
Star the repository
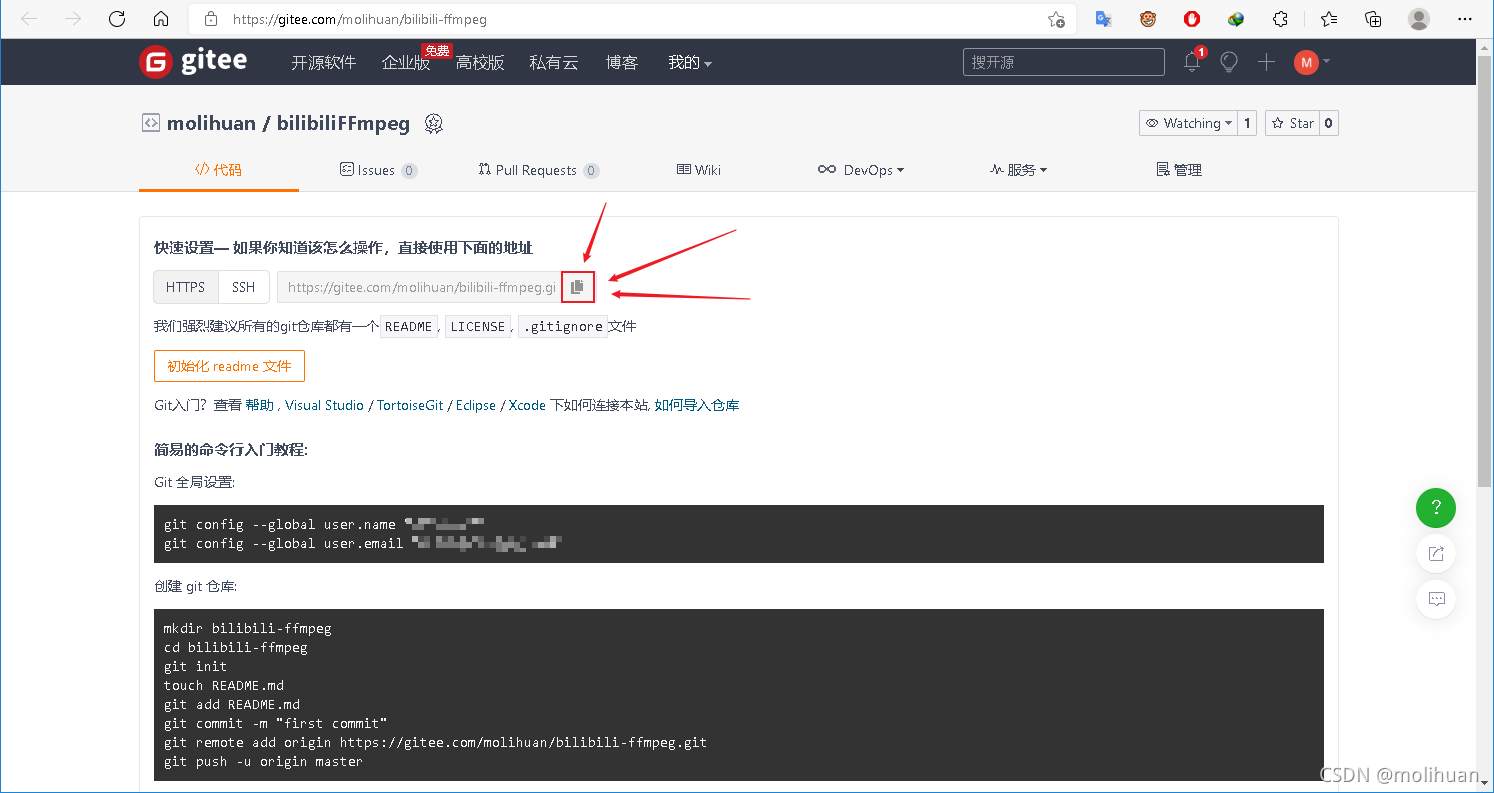(x=1292, y=123)
